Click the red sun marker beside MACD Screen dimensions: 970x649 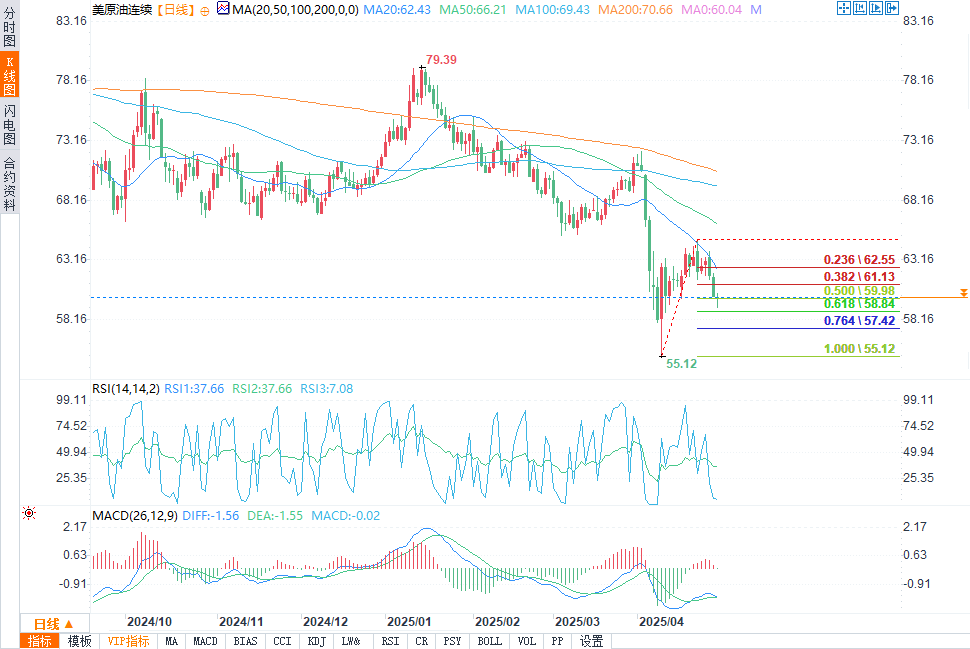tap(29, 514)
